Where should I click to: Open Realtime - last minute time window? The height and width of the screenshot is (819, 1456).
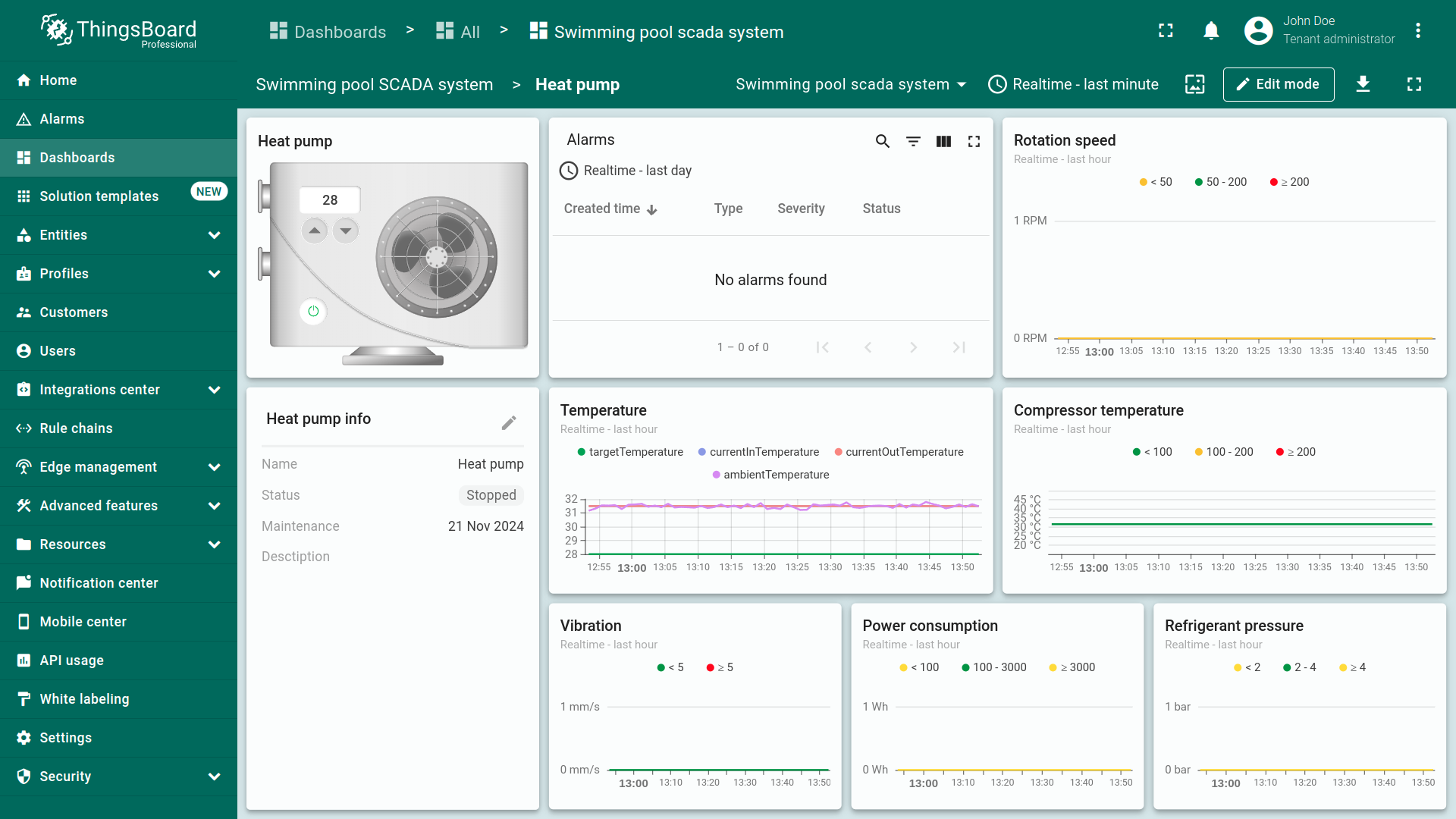1074,84
